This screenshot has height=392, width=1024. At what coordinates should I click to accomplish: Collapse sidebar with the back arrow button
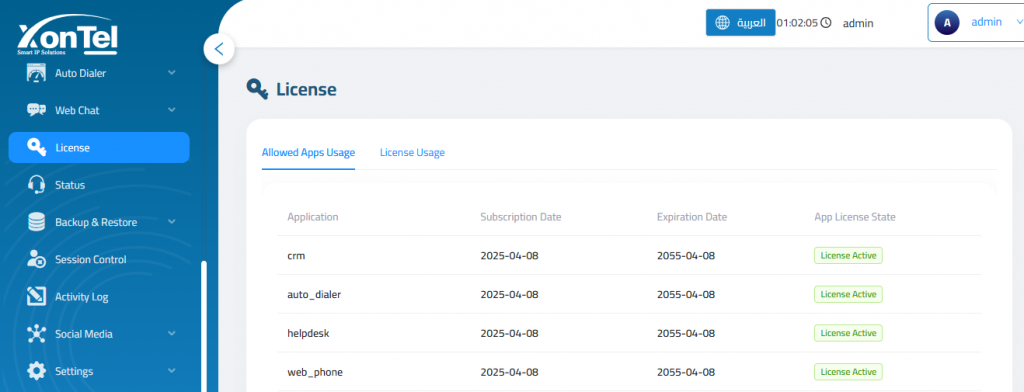pos(219,49)
